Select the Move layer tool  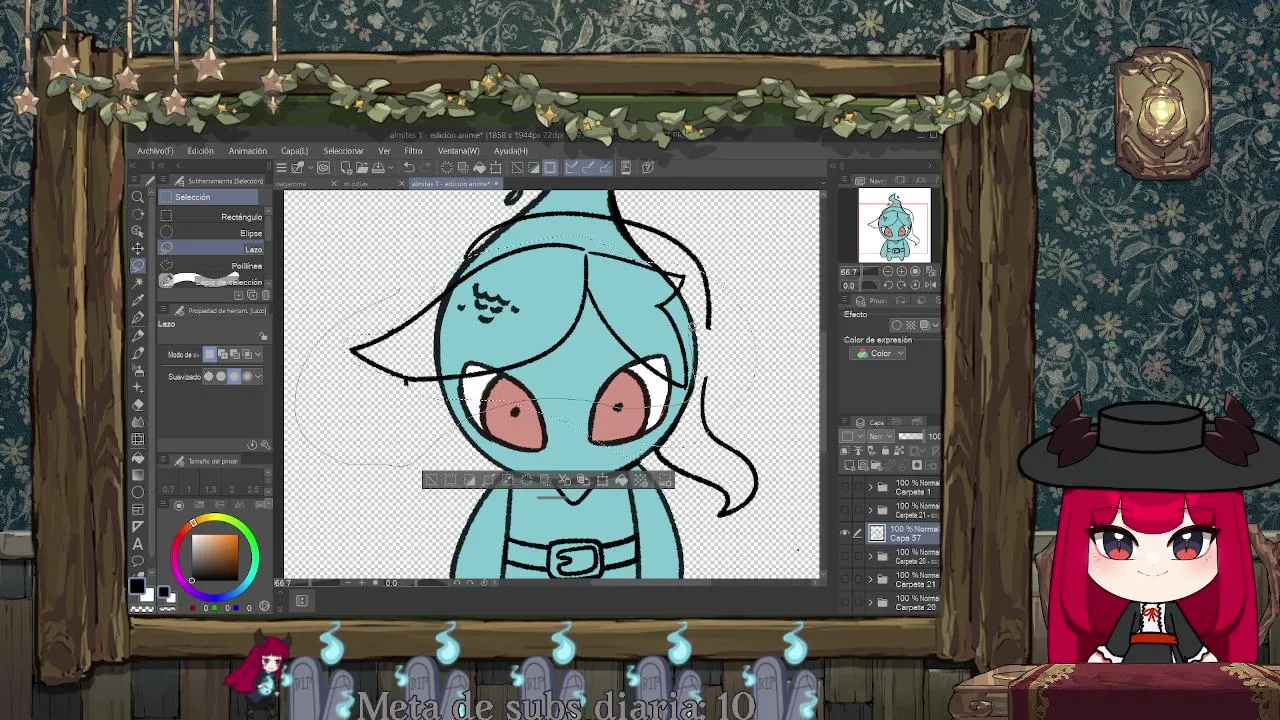click(138, 248)
